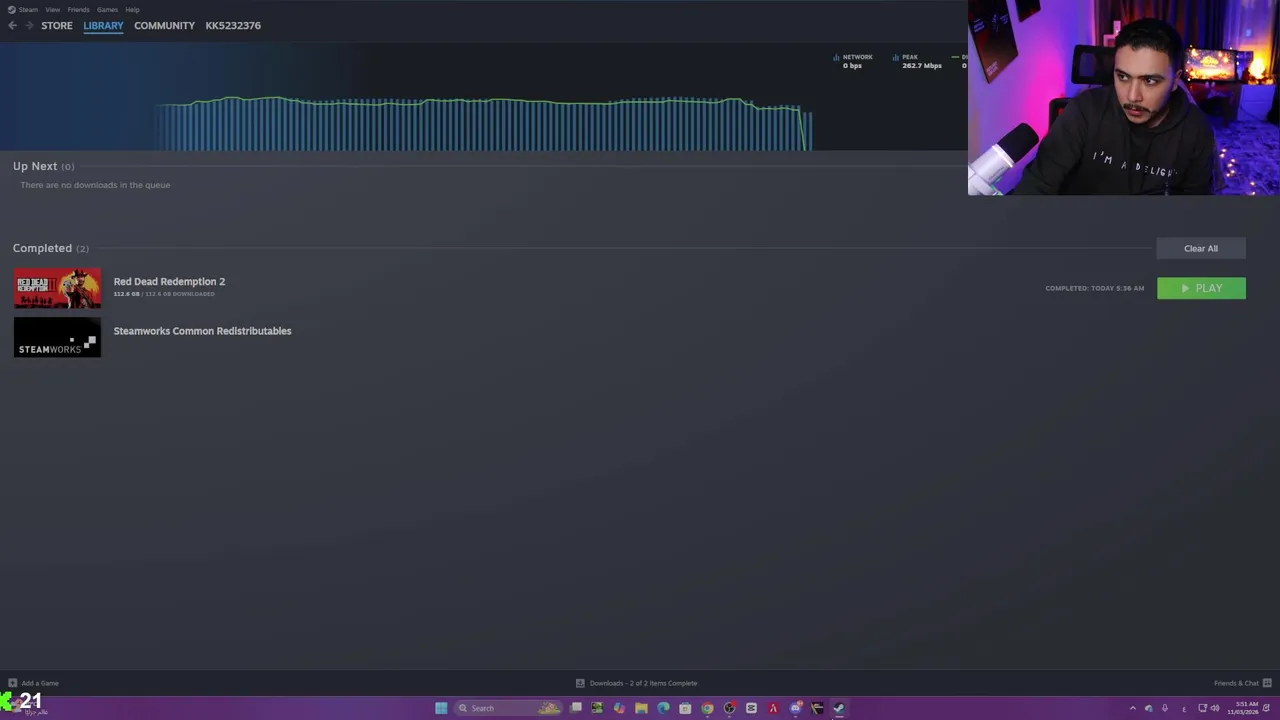1280x720 pixels.
Task: Open the Friends menu
Action: tap(78, 9)
